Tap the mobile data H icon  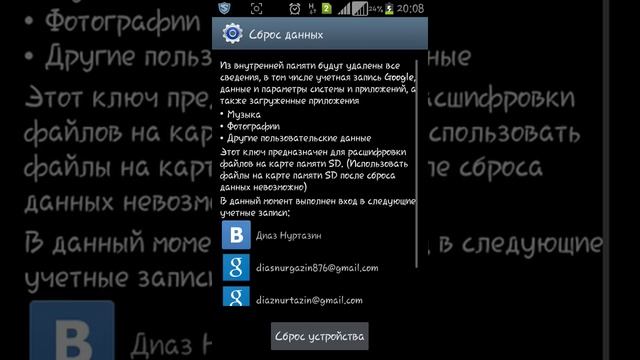pyautogui.click(x=312, y=9)
